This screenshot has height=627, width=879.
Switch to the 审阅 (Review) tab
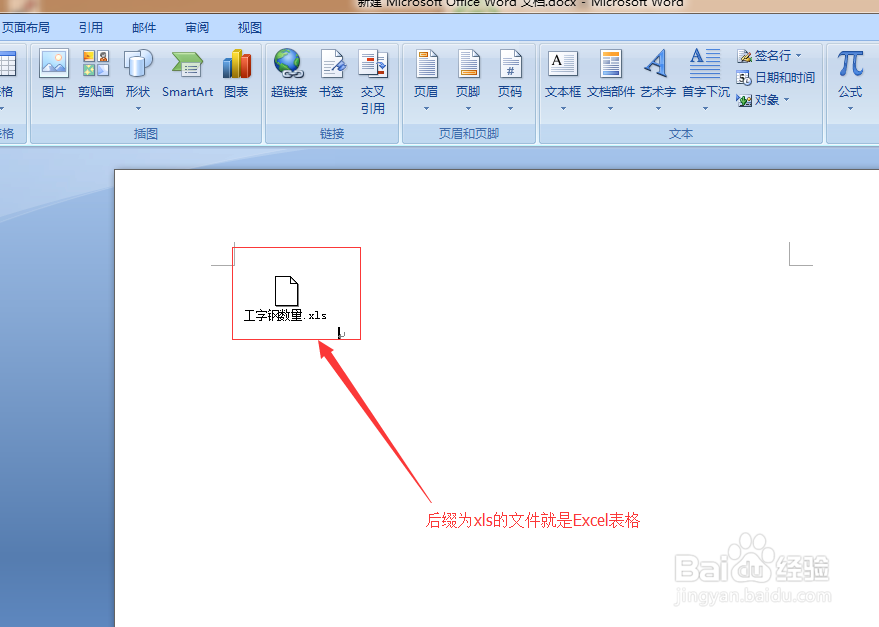click(196, 27)
